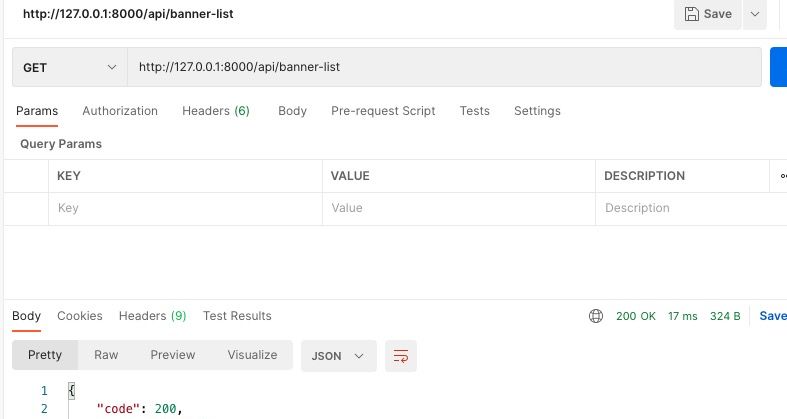Viewport: 787px width, 419px height.
Task: Click the Save Response link
Action: [772, 316]
